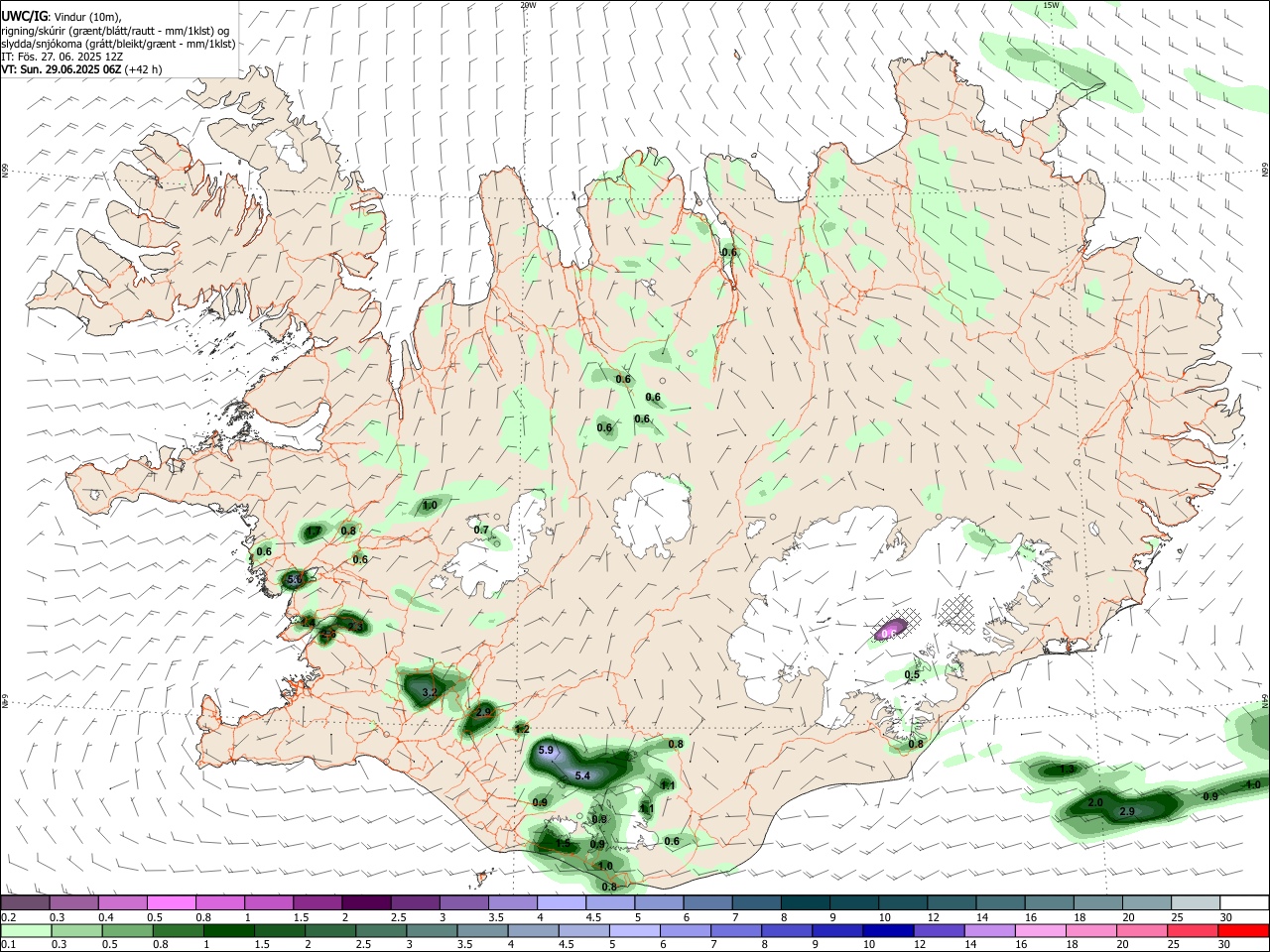This screenshot has width=1270, height=952.
Task: Click the 'VT: Sun. 29.06.2025 06Z' valid time
Action: [x=61, y=69]
